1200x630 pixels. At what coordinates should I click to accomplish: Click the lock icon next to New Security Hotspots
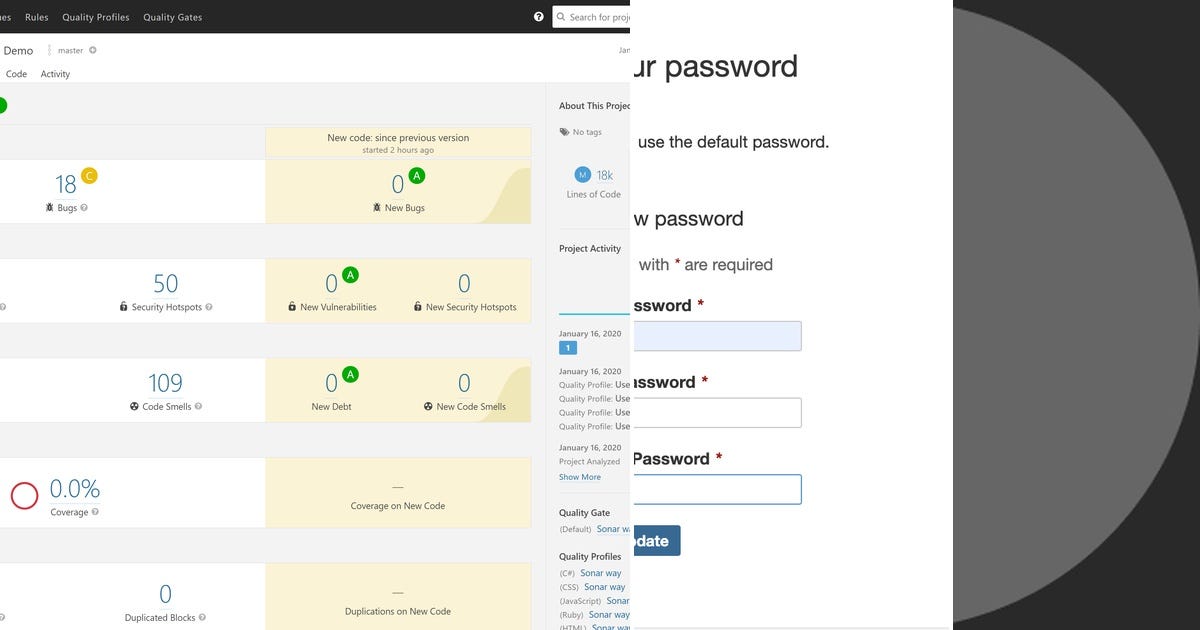pyautogui.click(x=418, y=307)
